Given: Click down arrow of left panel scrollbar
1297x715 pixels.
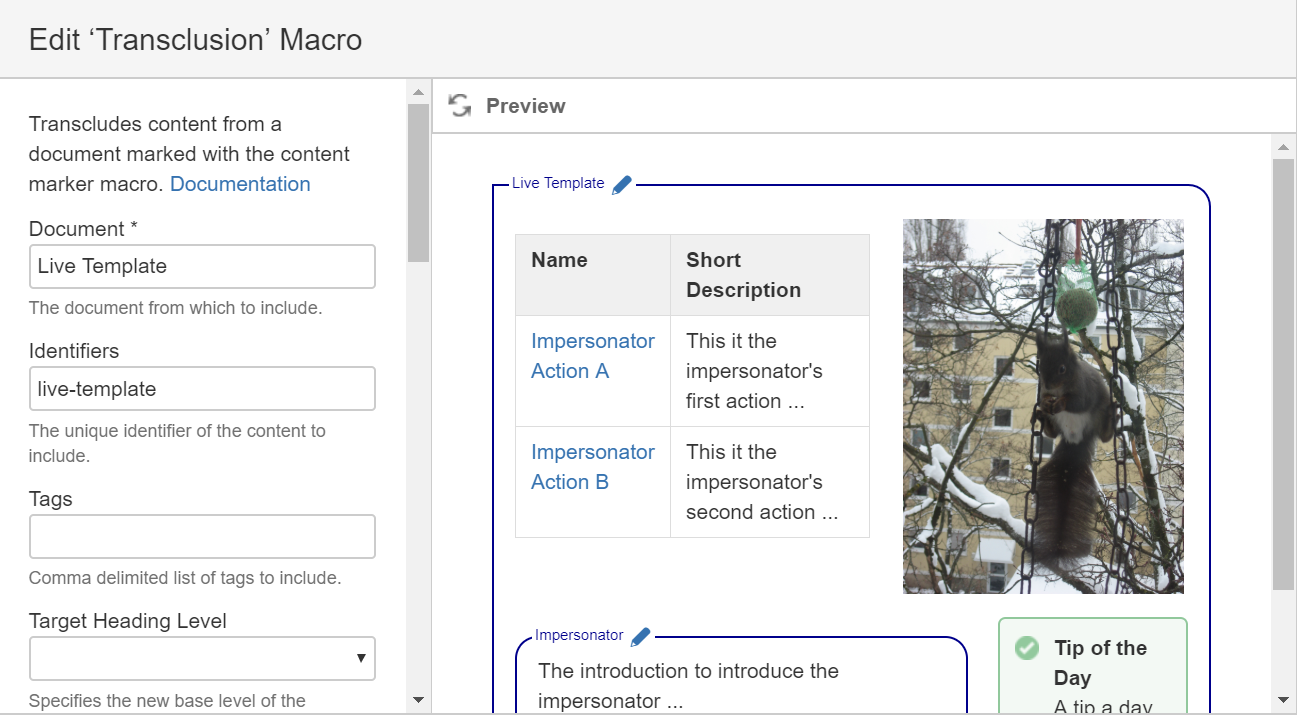Looking at the screenshot, I should pos(418,700).
